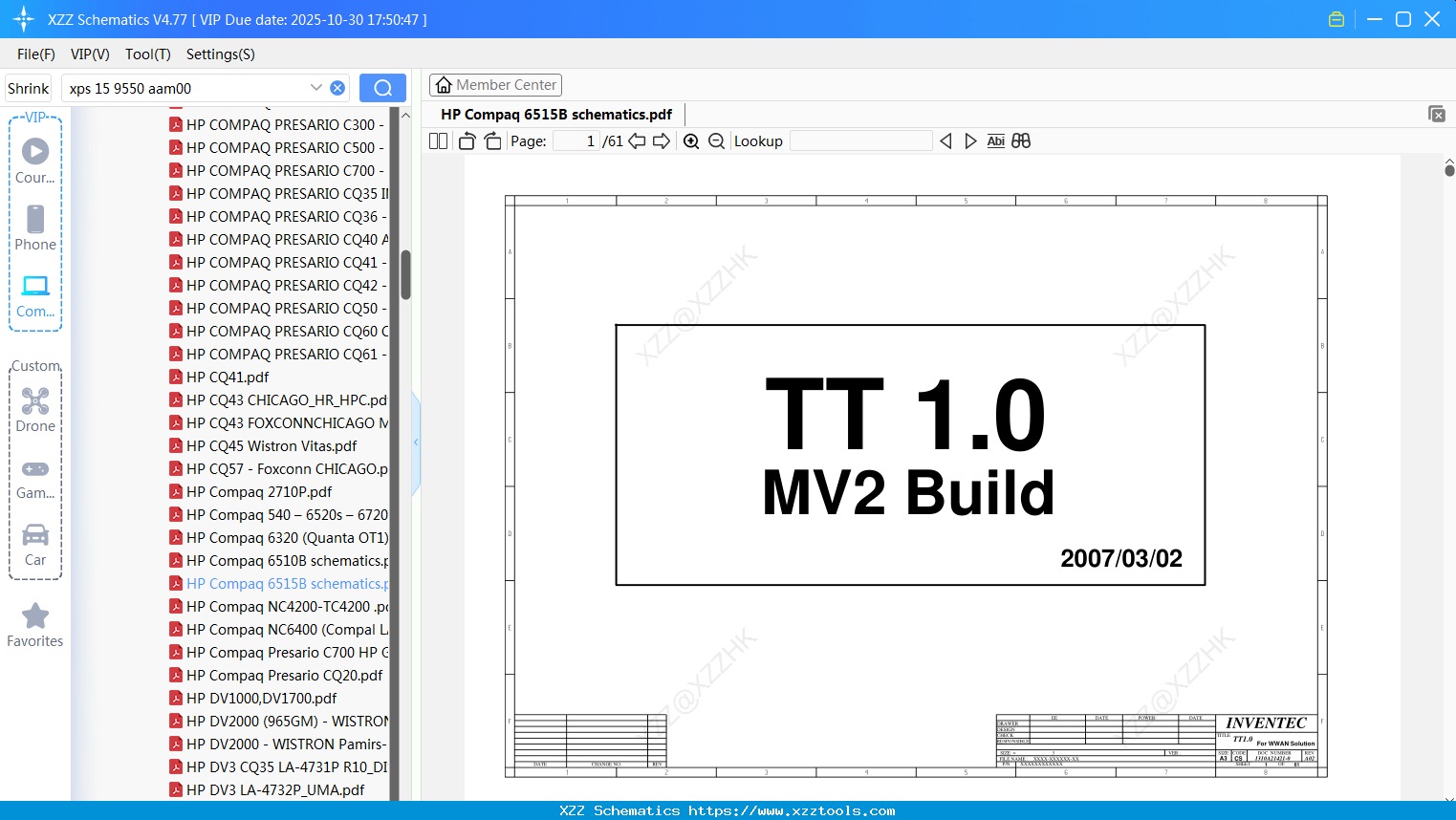
Task: Open HP CQ41.pdf file
Action: 220,377
